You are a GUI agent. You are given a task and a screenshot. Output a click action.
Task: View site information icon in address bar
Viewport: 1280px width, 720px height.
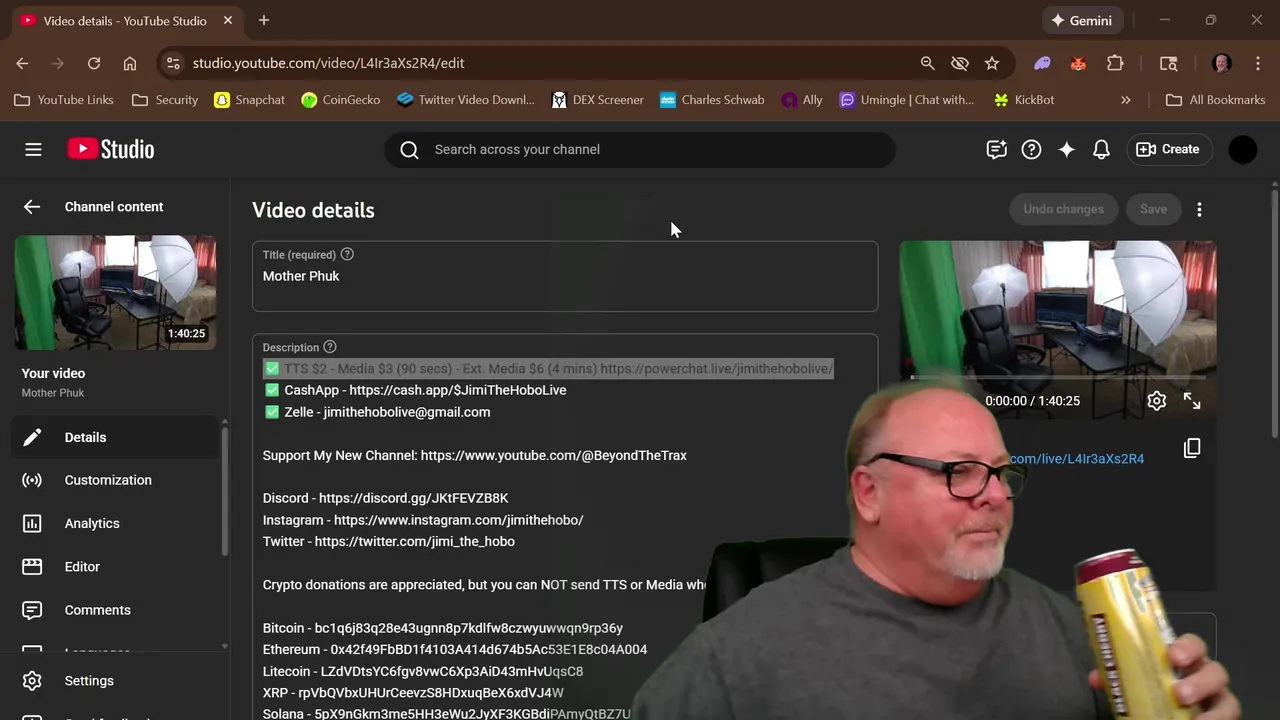pyautogui.click(x=173, y=63)
